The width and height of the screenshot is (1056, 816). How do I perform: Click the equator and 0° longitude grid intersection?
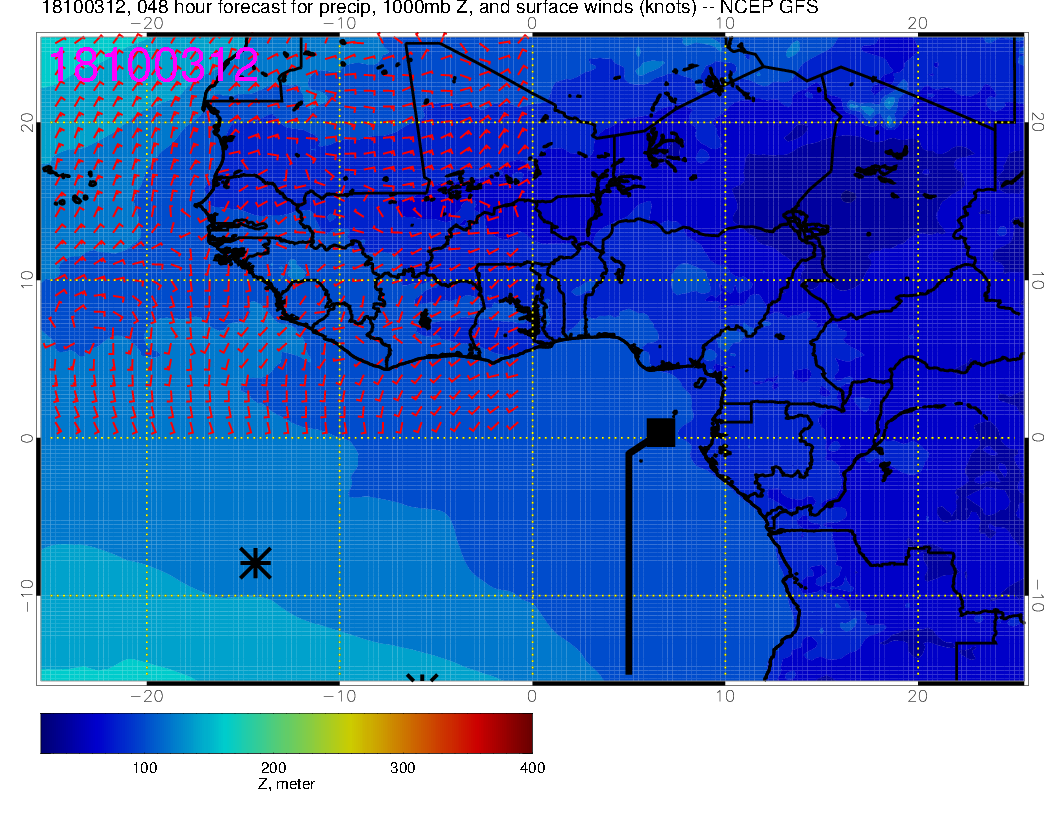[x=532, y=438]
